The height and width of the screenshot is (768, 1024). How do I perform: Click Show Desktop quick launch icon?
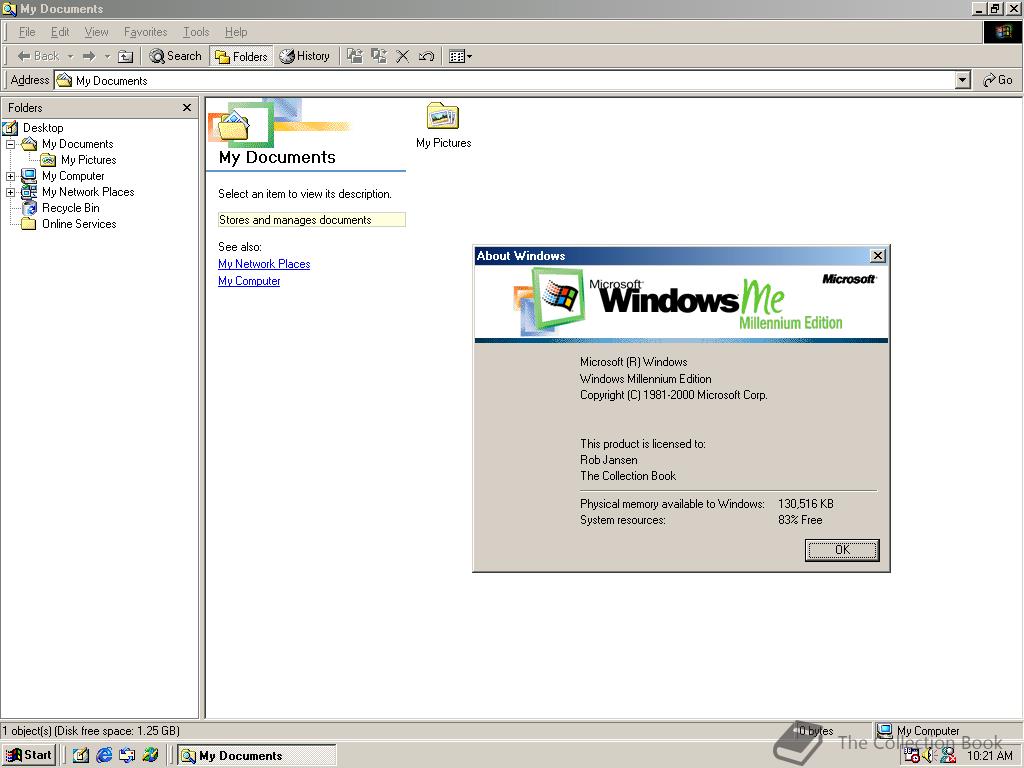pos(80,756)
